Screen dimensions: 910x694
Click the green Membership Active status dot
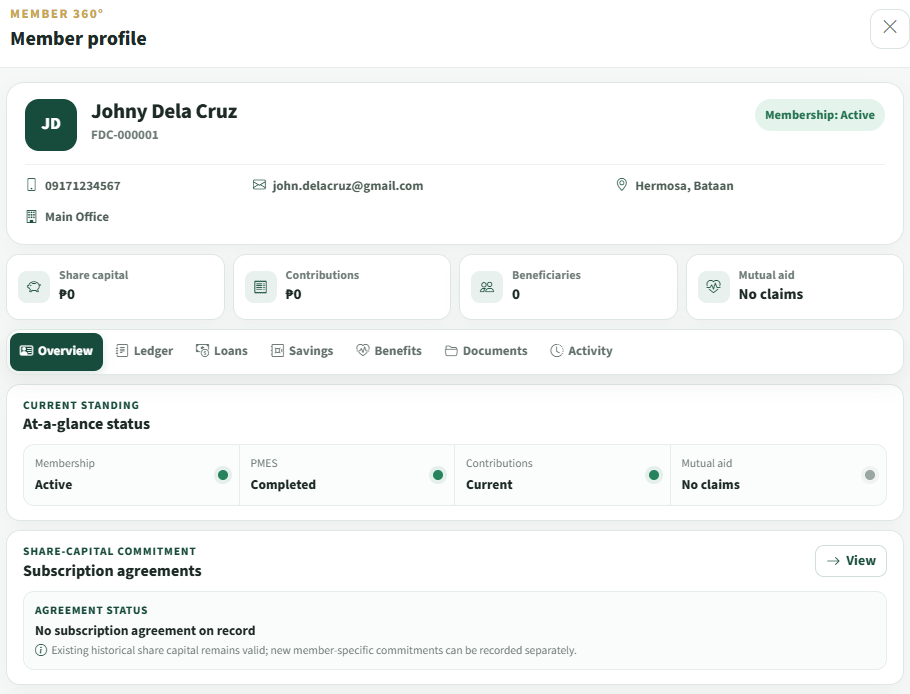(223, 475)
